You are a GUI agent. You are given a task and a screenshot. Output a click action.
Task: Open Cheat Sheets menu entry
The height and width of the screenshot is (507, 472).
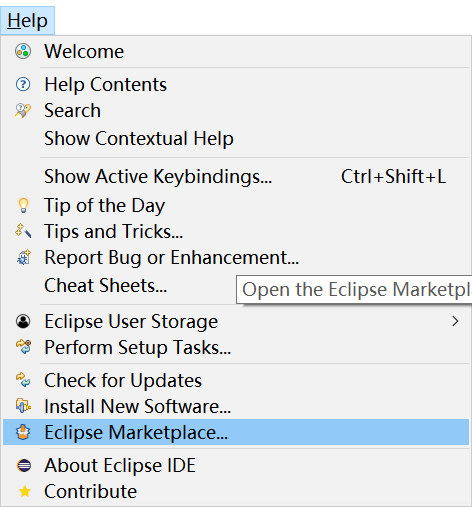[105, 286]
